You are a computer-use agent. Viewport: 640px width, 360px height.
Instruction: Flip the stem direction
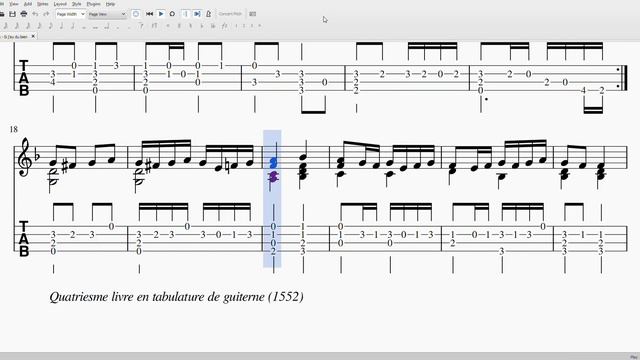(224, 26)
